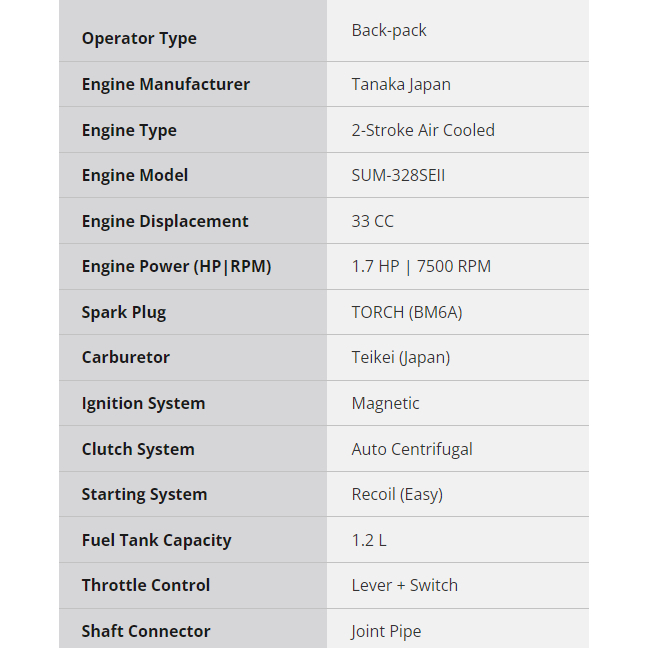The height and width of the screenshot is (648, 648).
Task: Select the 33 CC value
Action: pyautogui.click(x=373, y=221)
